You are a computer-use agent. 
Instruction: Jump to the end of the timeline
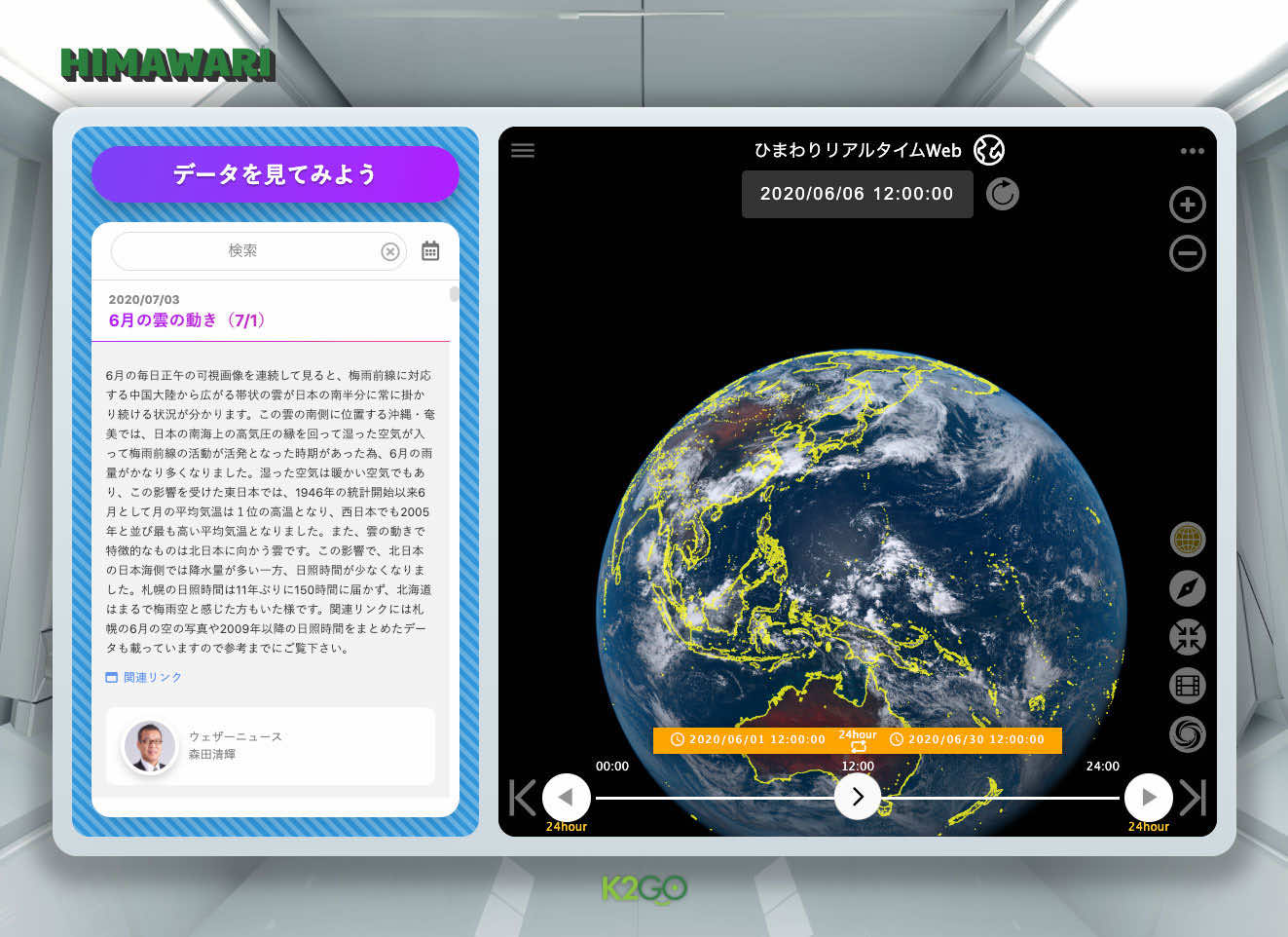[1193, 798]
